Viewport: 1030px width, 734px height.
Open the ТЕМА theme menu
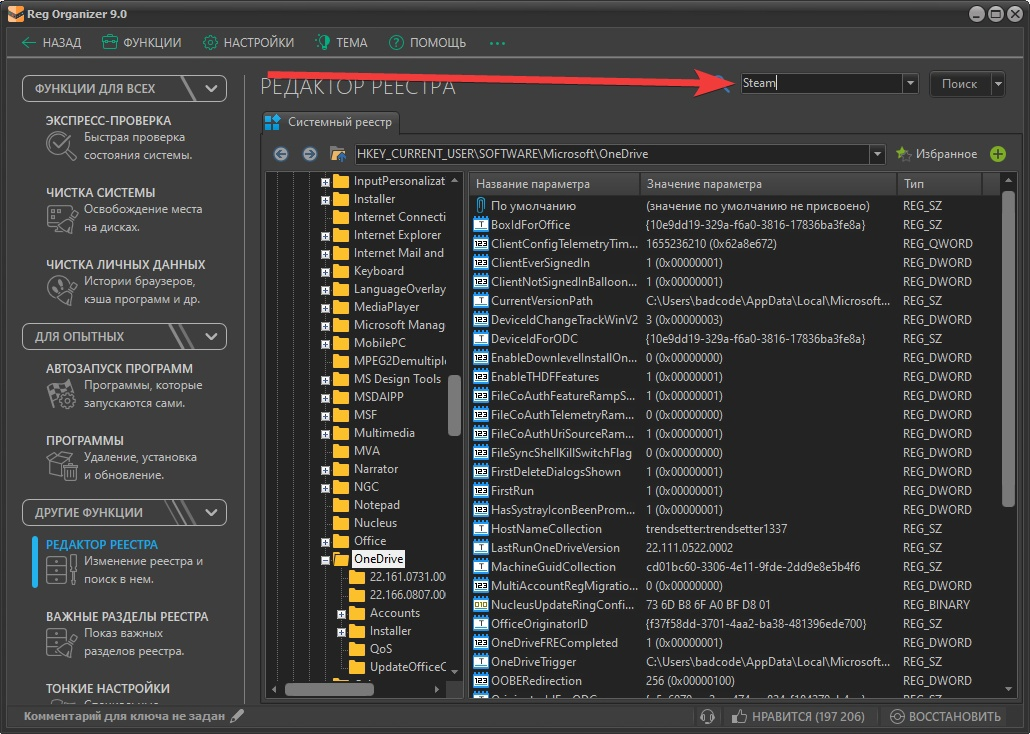[342, 43]
